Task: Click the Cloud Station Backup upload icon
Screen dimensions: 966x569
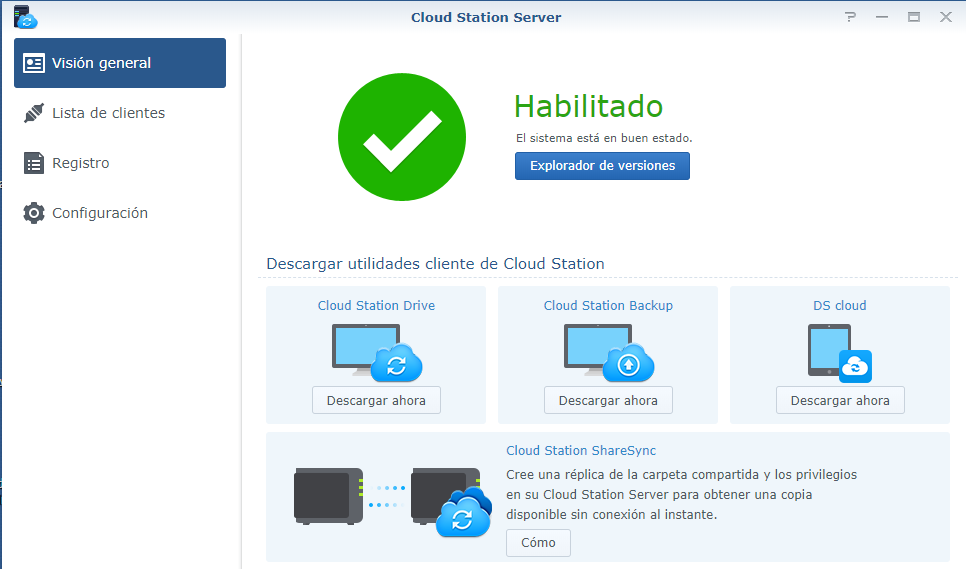Action: [609, 353]
